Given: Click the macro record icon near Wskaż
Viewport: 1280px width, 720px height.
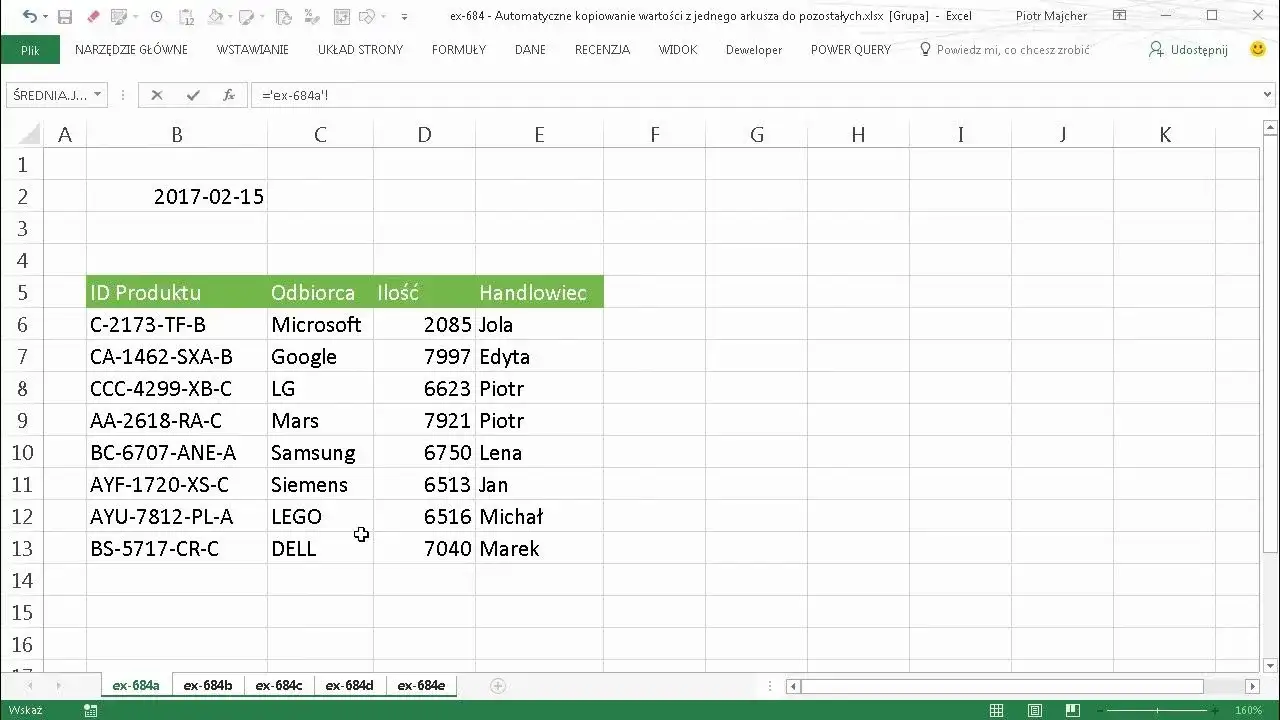Looking at the screenshot, I should (x=90, y=710).
